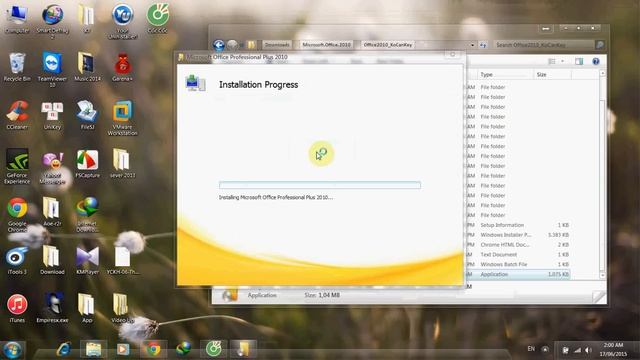Launch Google Chrome desktop shortcut
Screen dimensions: 640x360
(17, 214)
